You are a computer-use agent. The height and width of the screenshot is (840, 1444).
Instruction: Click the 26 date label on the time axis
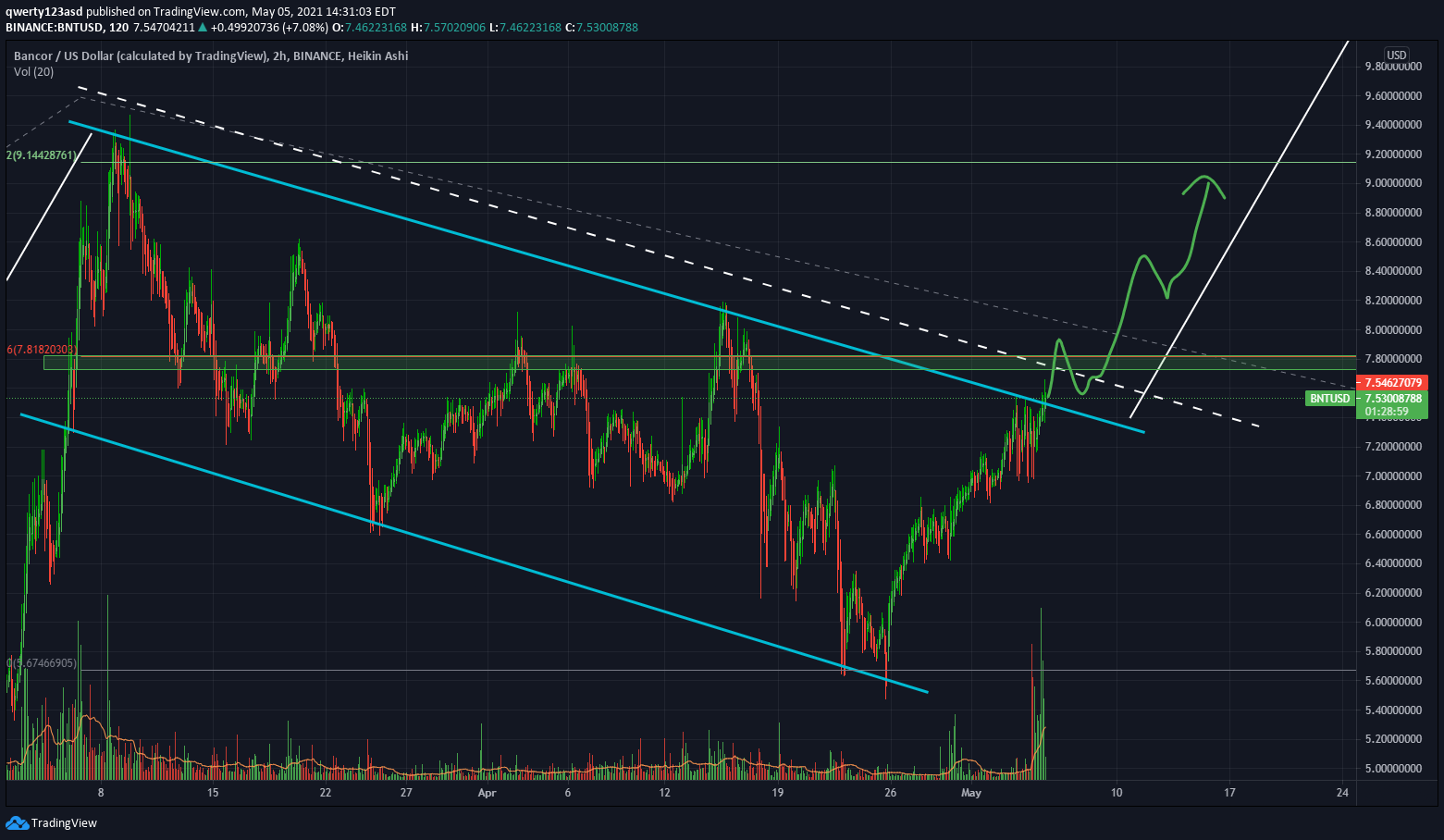[890, 793]
